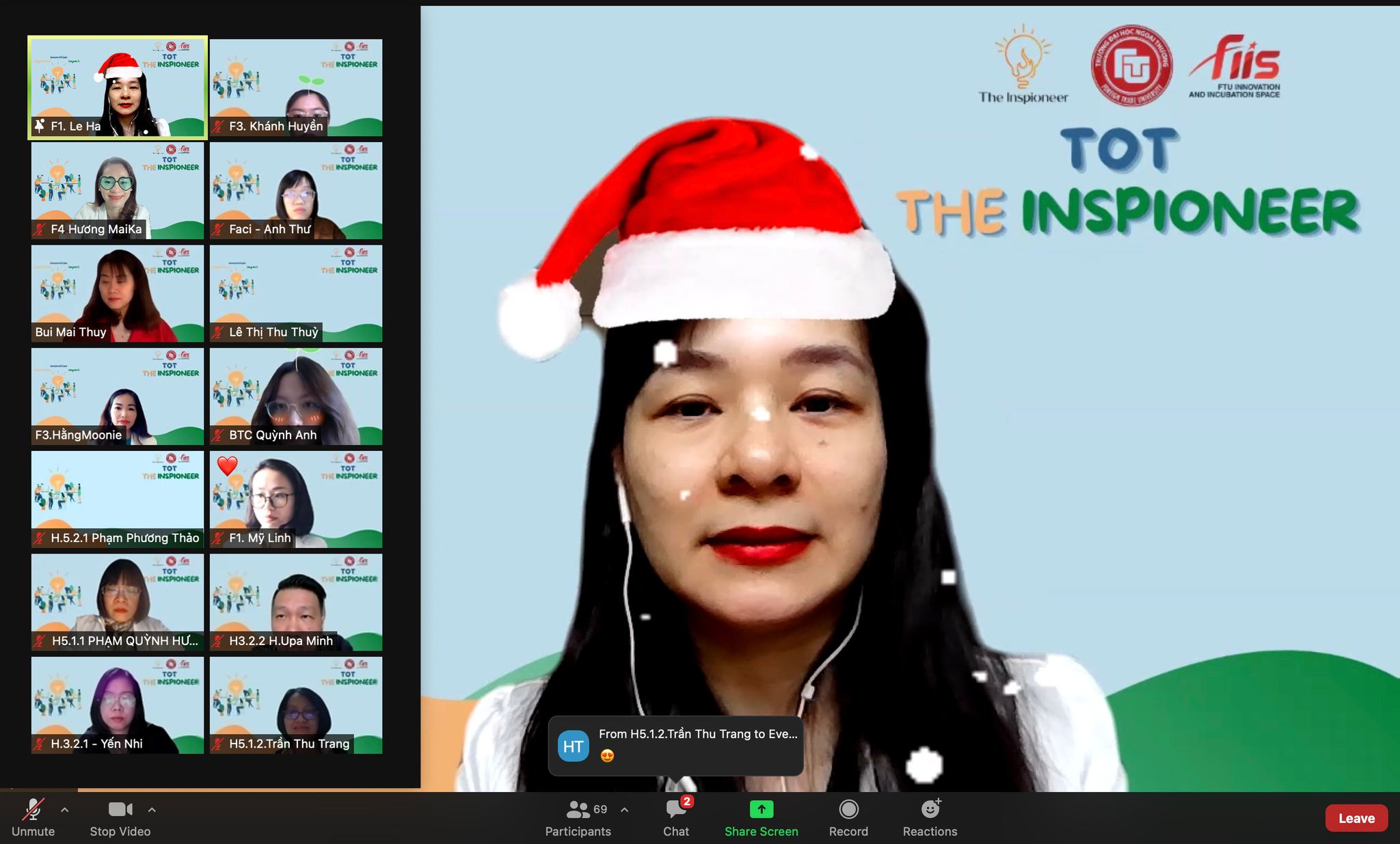The image size is (1400, 844).
Task: Select F1. Le Ha pinned video thumbnail
Action: [118, 87]
